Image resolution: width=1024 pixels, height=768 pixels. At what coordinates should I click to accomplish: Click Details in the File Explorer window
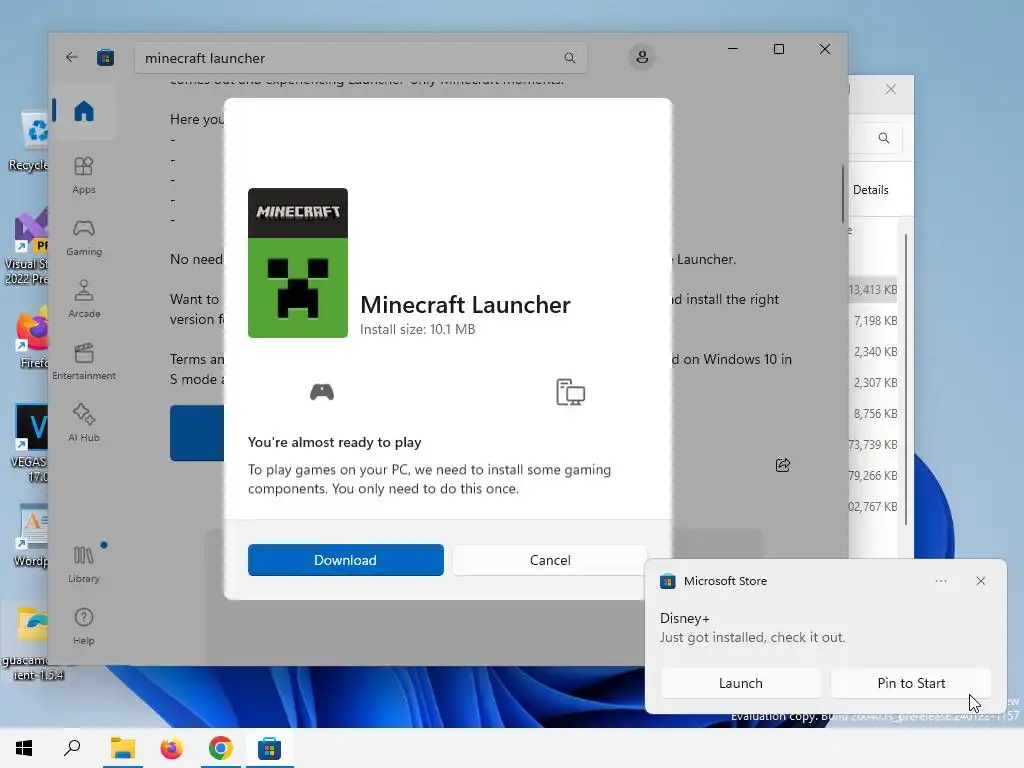click(x=871, y=189)
